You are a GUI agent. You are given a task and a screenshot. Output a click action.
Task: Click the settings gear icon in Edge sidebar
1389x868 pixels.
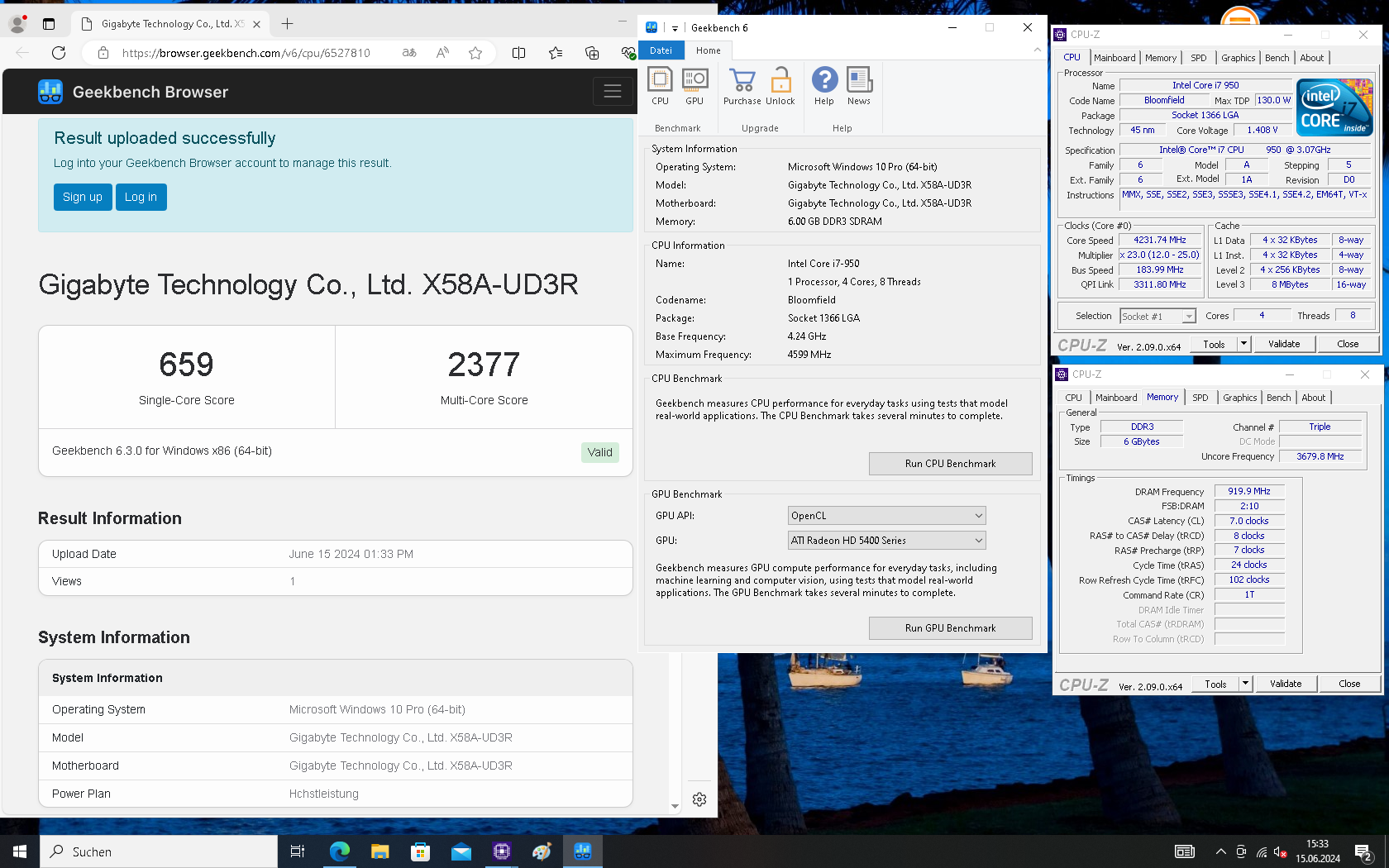[x=699, y=799]
